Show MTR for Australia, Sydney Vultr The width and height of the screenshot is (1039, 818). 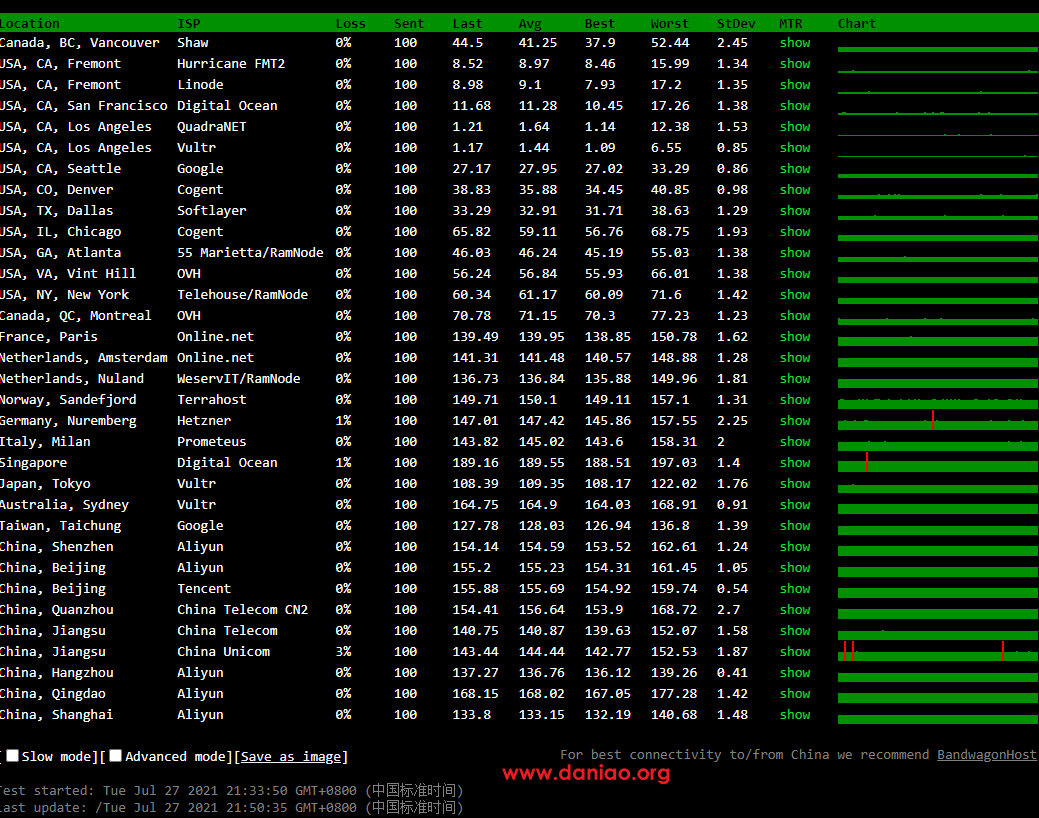coord(794,504)
